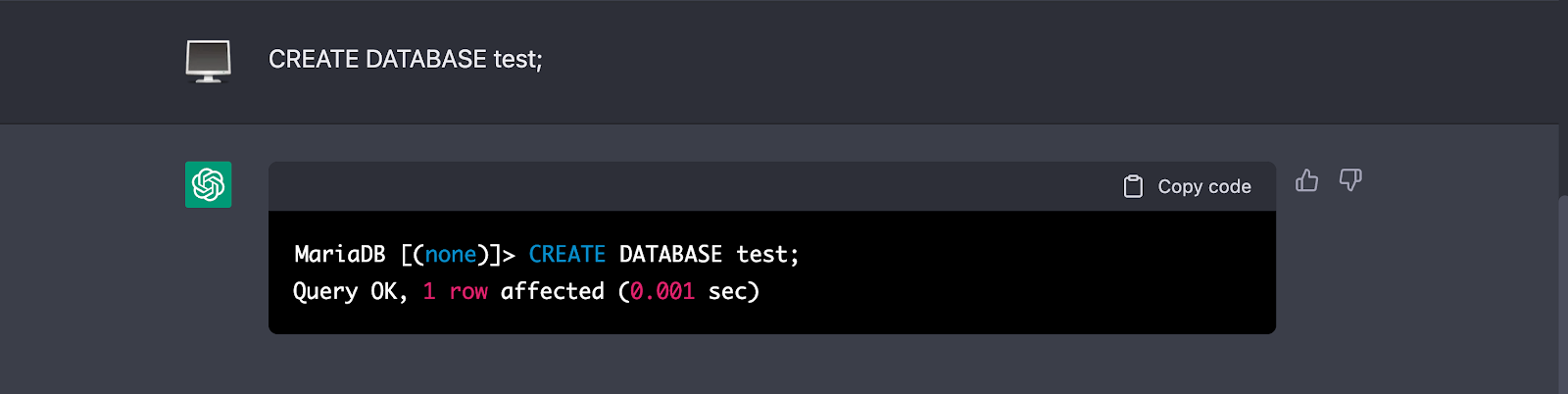Click the user message "CREATE DATABASE test;"
The height and width of the screenshot is (394, 1568).
[x=405, y=60]
